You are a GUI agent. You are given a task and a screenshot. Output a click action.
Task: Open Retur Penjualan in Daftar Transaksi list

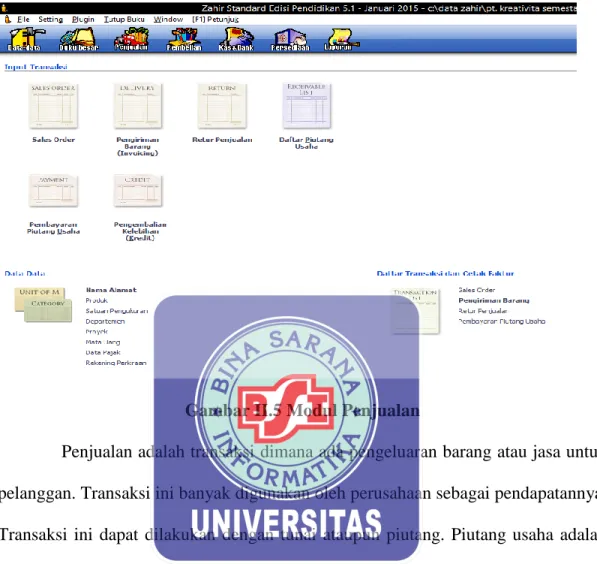[483, 311]
